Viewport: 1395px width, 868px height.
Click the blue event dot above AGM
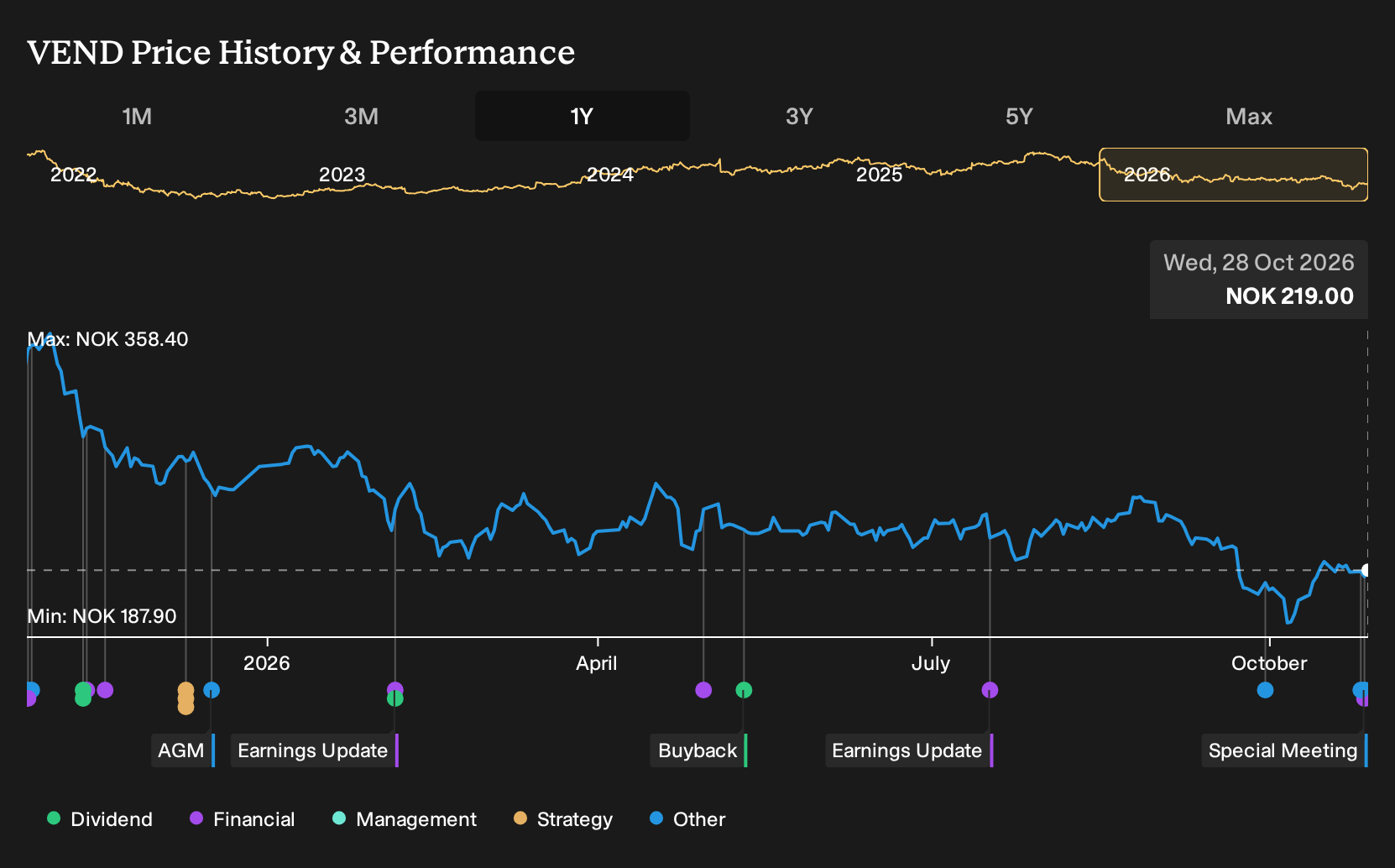(x=212, y=690)
